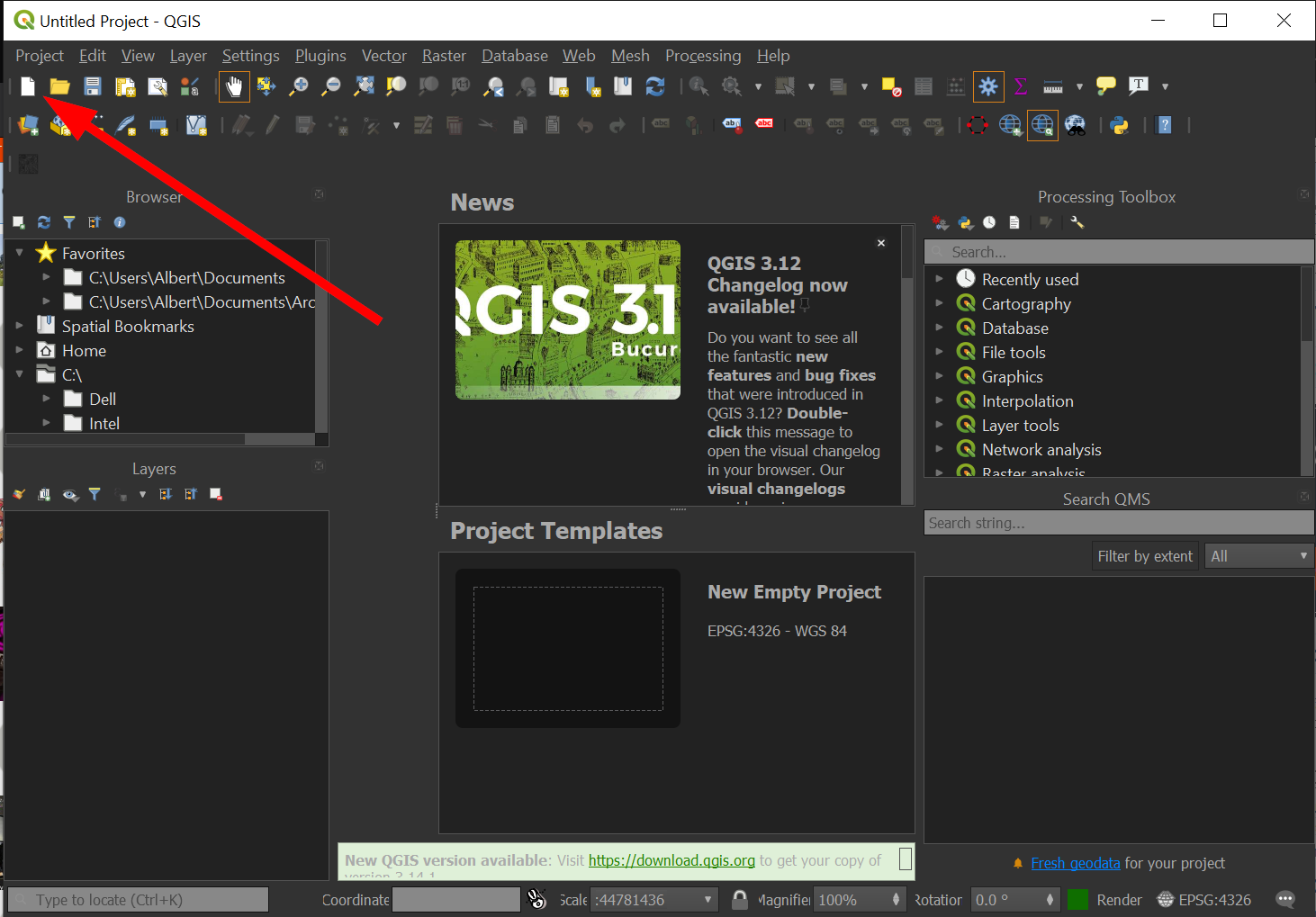The width and height of the screenshot is (1316, 917).
Task: Click the Add QMS globe with plus icon
Action: (1010, 125)
